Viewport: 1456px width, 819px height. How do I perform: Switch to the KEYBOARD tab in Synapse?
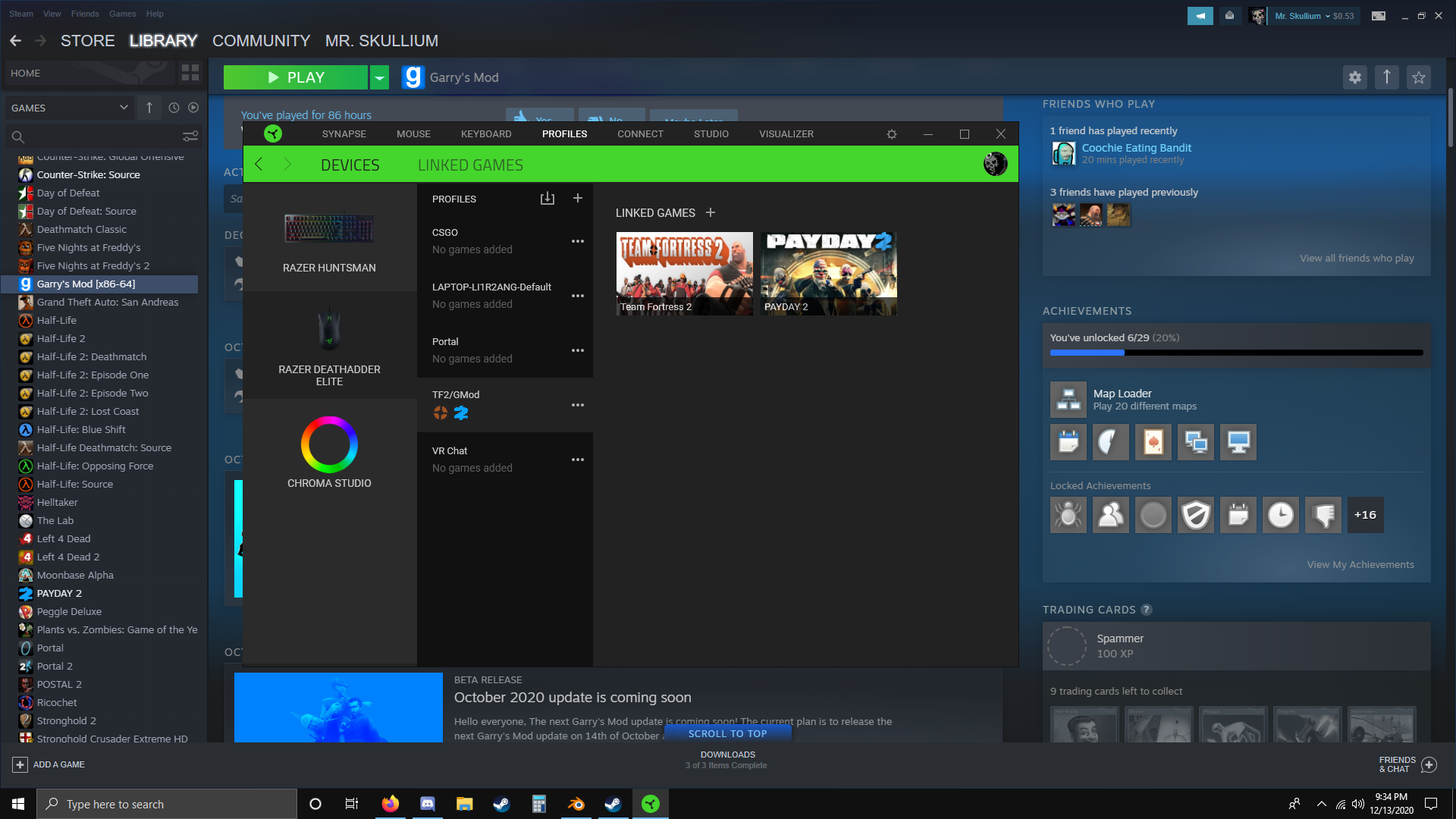pyautogui.click(x=486, y=134)
